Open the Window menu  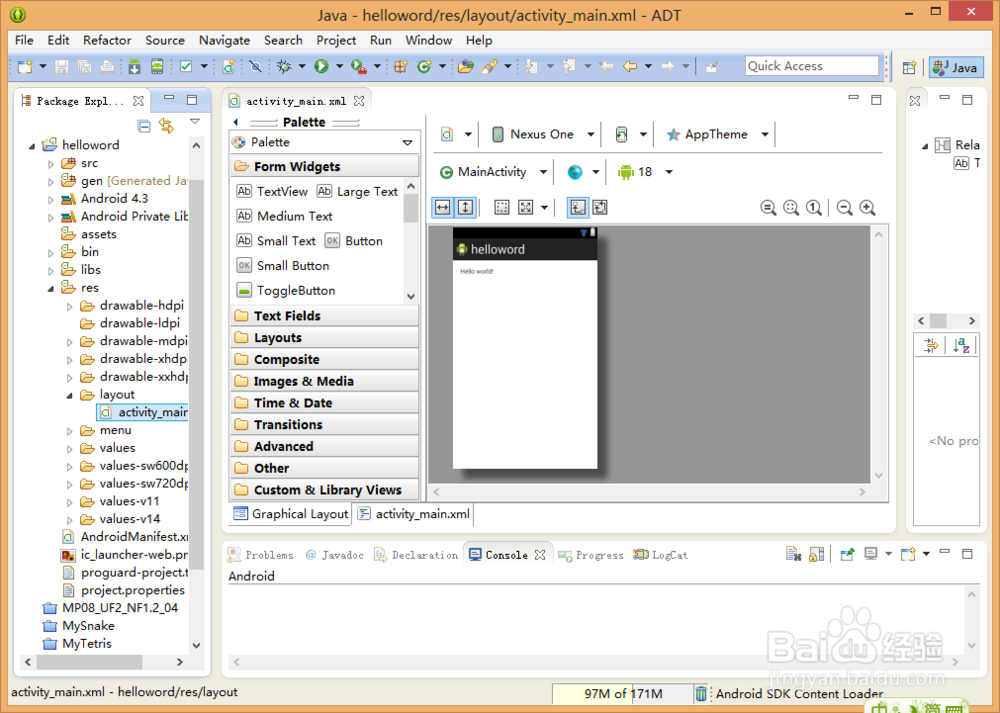429,40
